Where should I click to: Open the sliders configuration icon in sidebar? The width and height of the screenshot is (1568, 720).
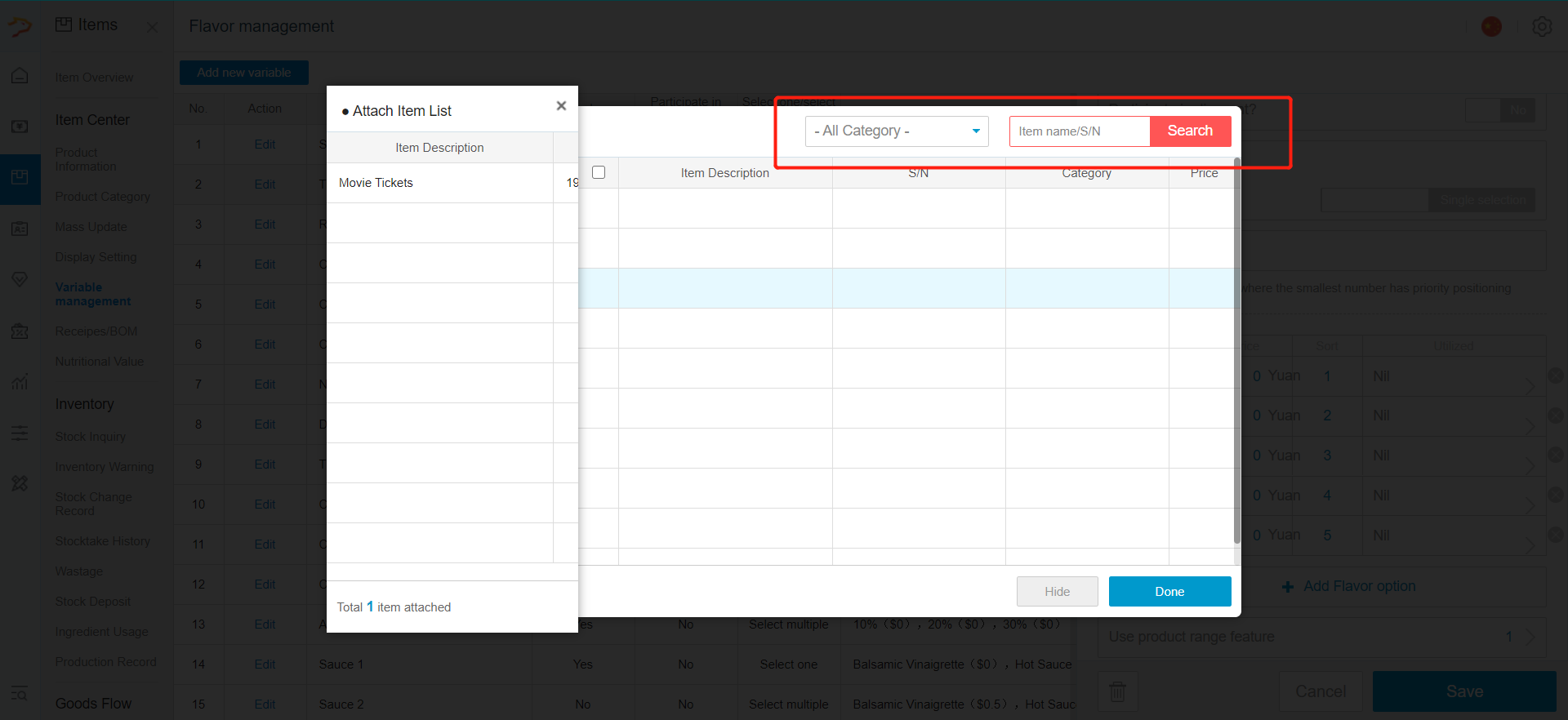coord(20,433)
